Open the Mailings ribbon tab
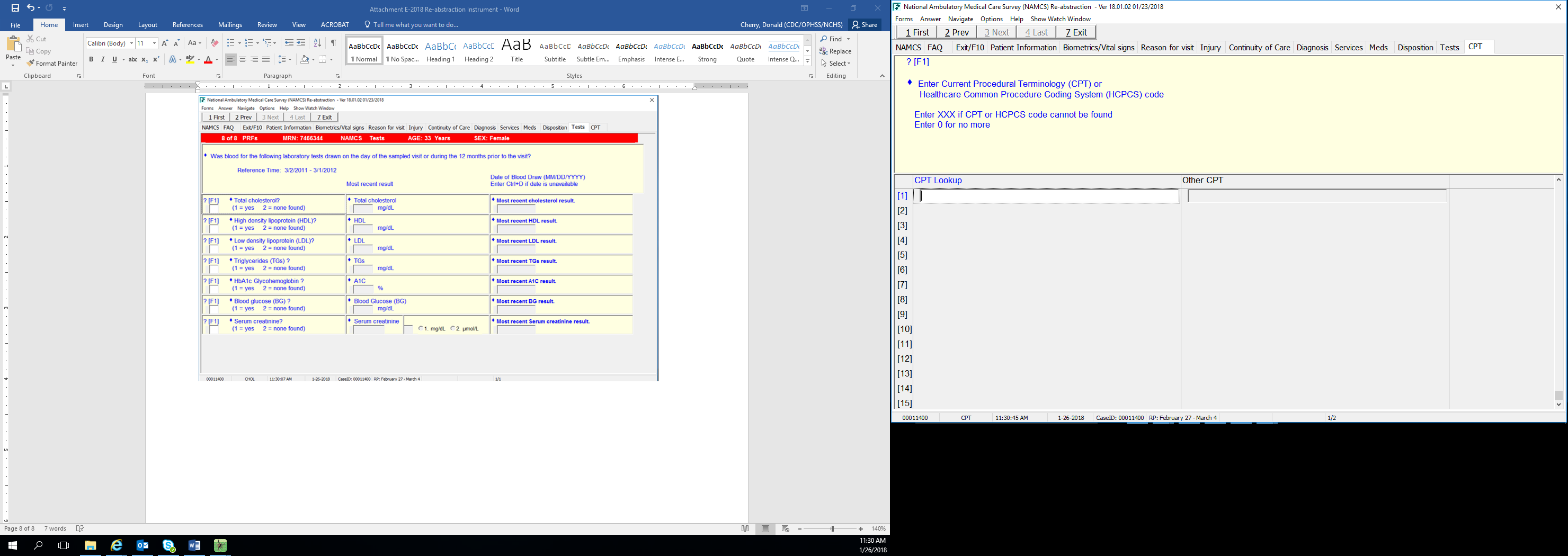1568x556 pixels. 230,25
